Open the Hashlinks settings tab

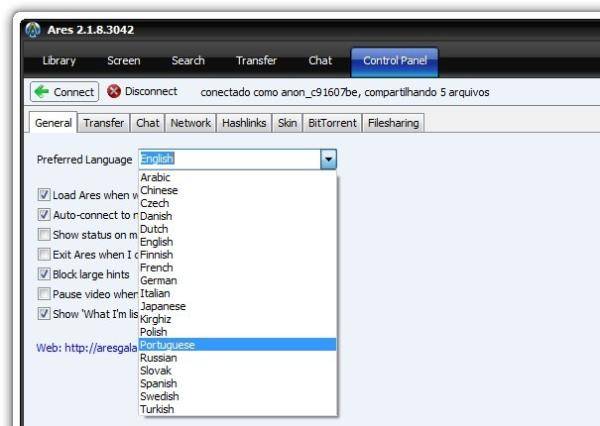[x=244, y=123]
